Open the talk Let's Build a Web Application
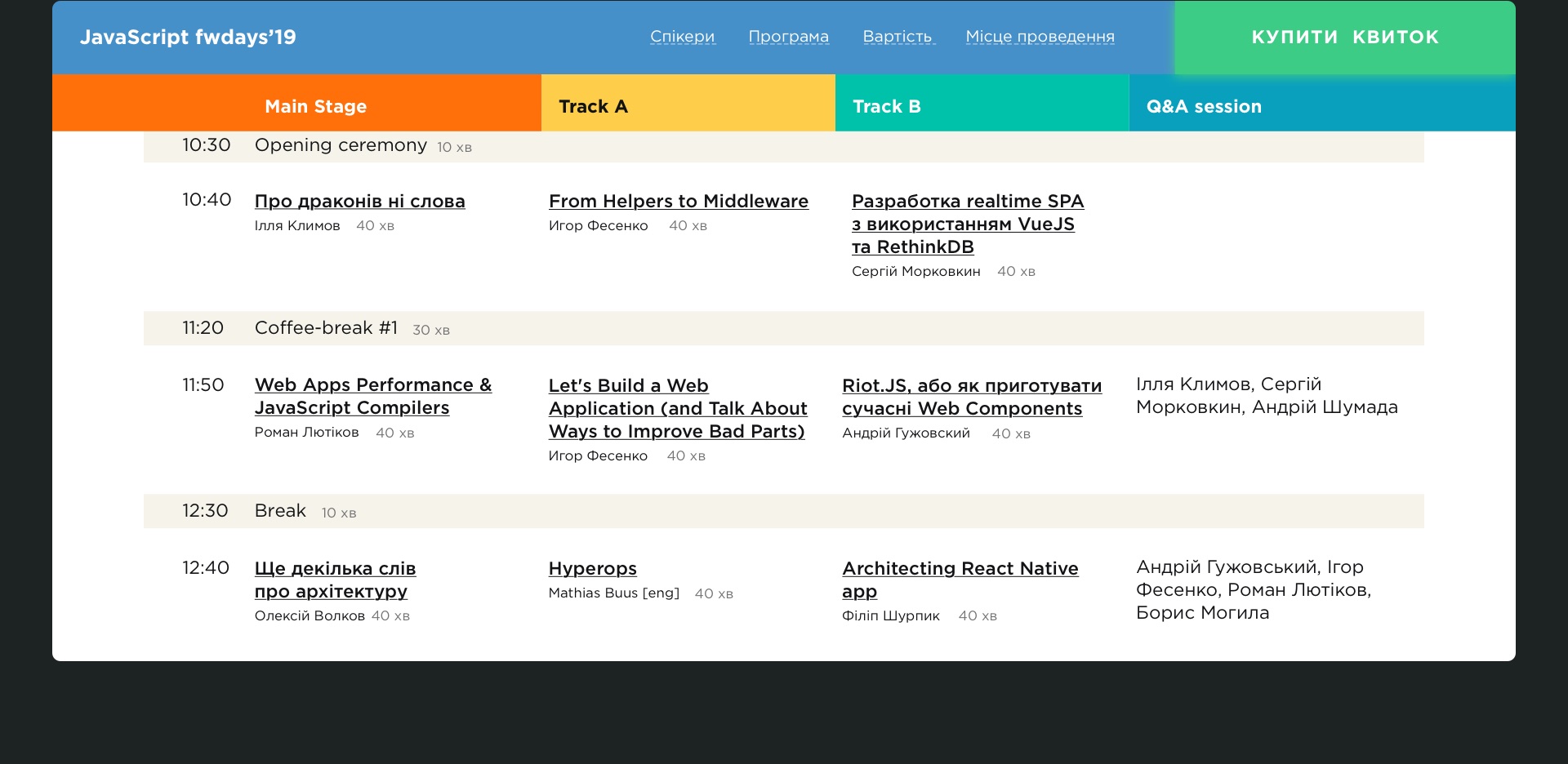The height and width of the screenshot is (764, 1568). pyautogui.click(x=678, y=408)
